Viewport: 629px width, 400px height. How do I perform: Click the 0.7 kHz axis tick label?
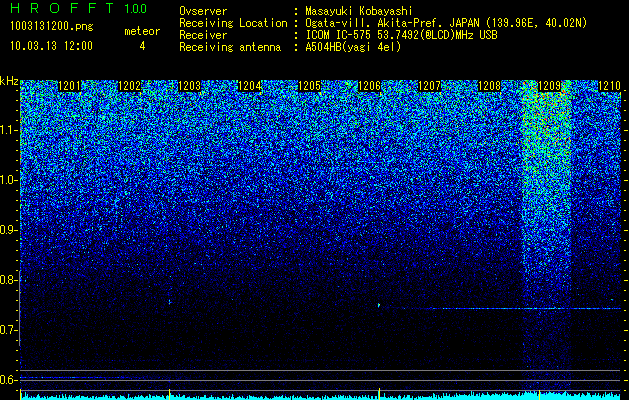(9, 330)
